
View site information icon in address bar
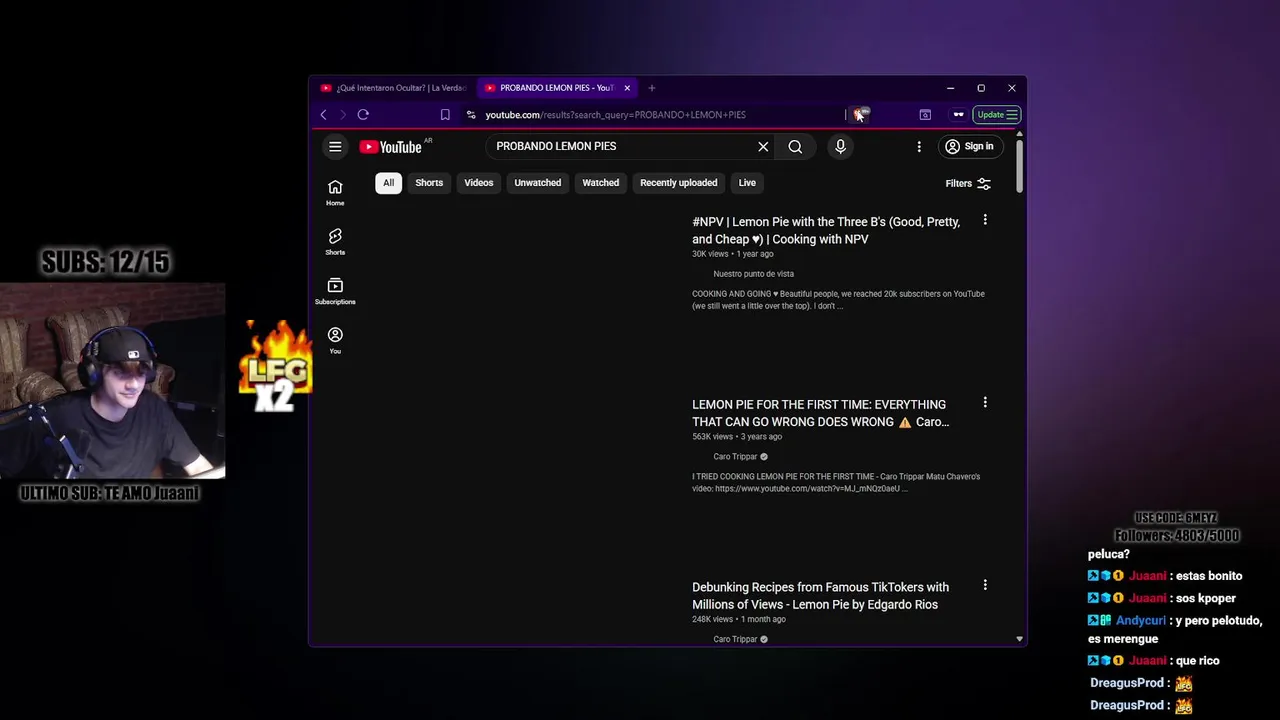click(471, 115)
